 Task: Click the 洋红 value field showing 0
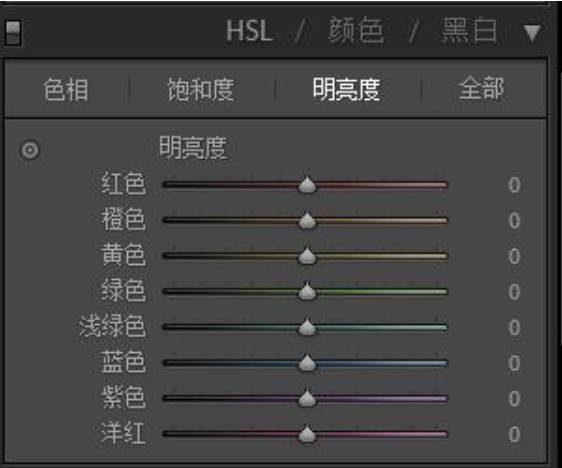click(514, 434)
